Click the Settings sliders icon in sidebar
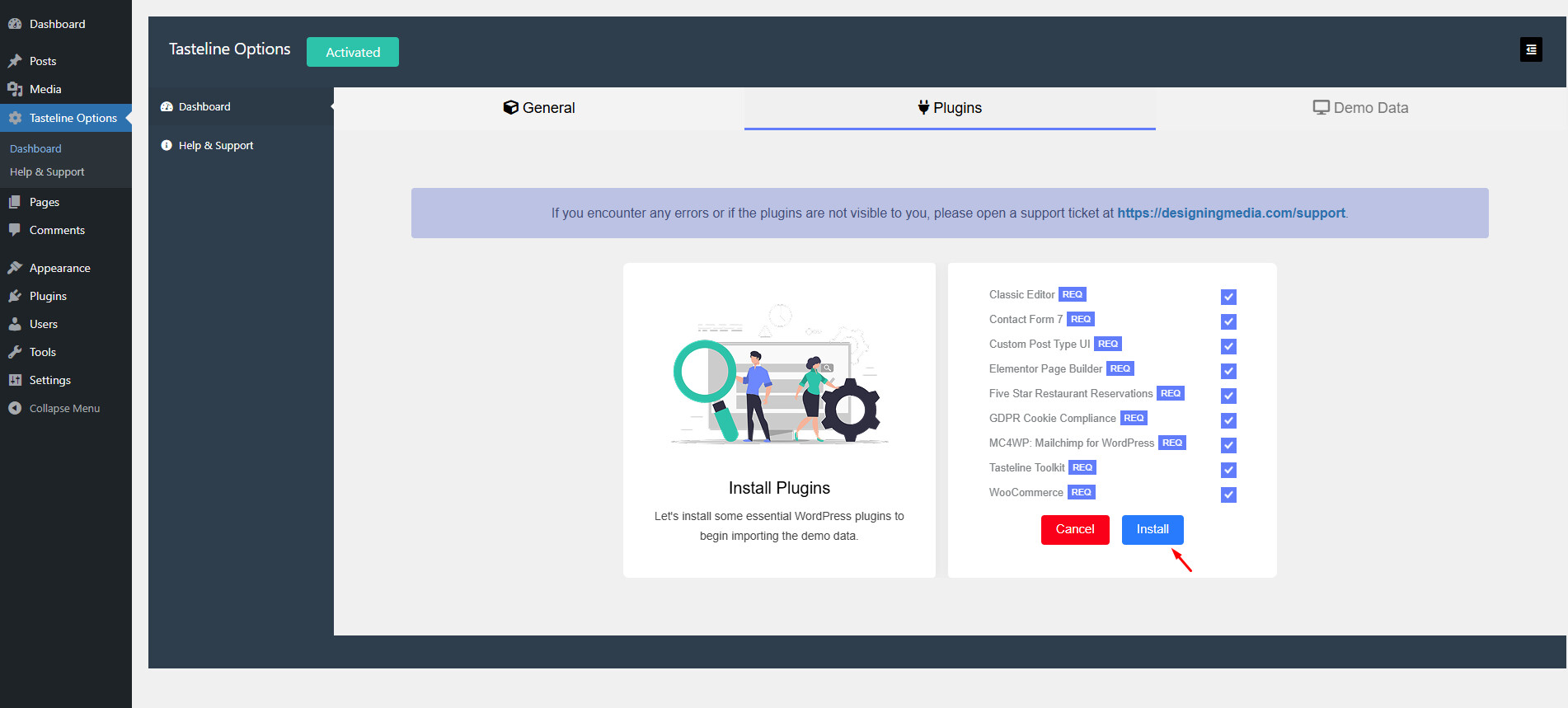1568x708 pixels. 15,380
